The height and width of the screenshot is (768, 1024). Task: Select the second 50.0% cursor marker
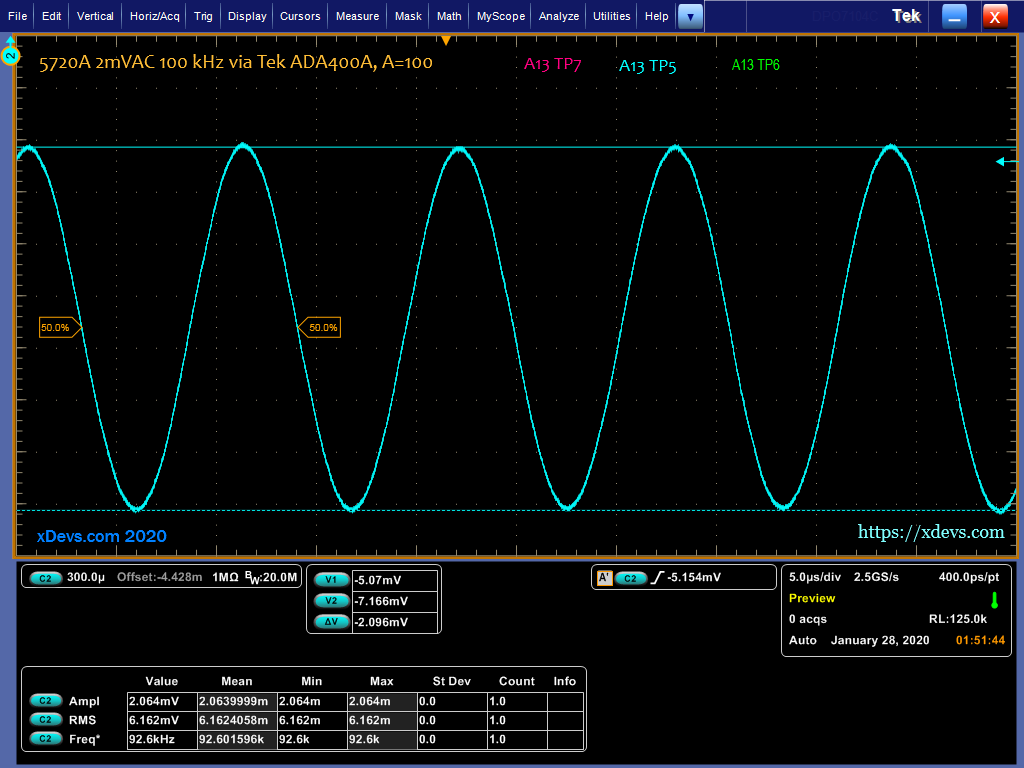pos(319,327)
